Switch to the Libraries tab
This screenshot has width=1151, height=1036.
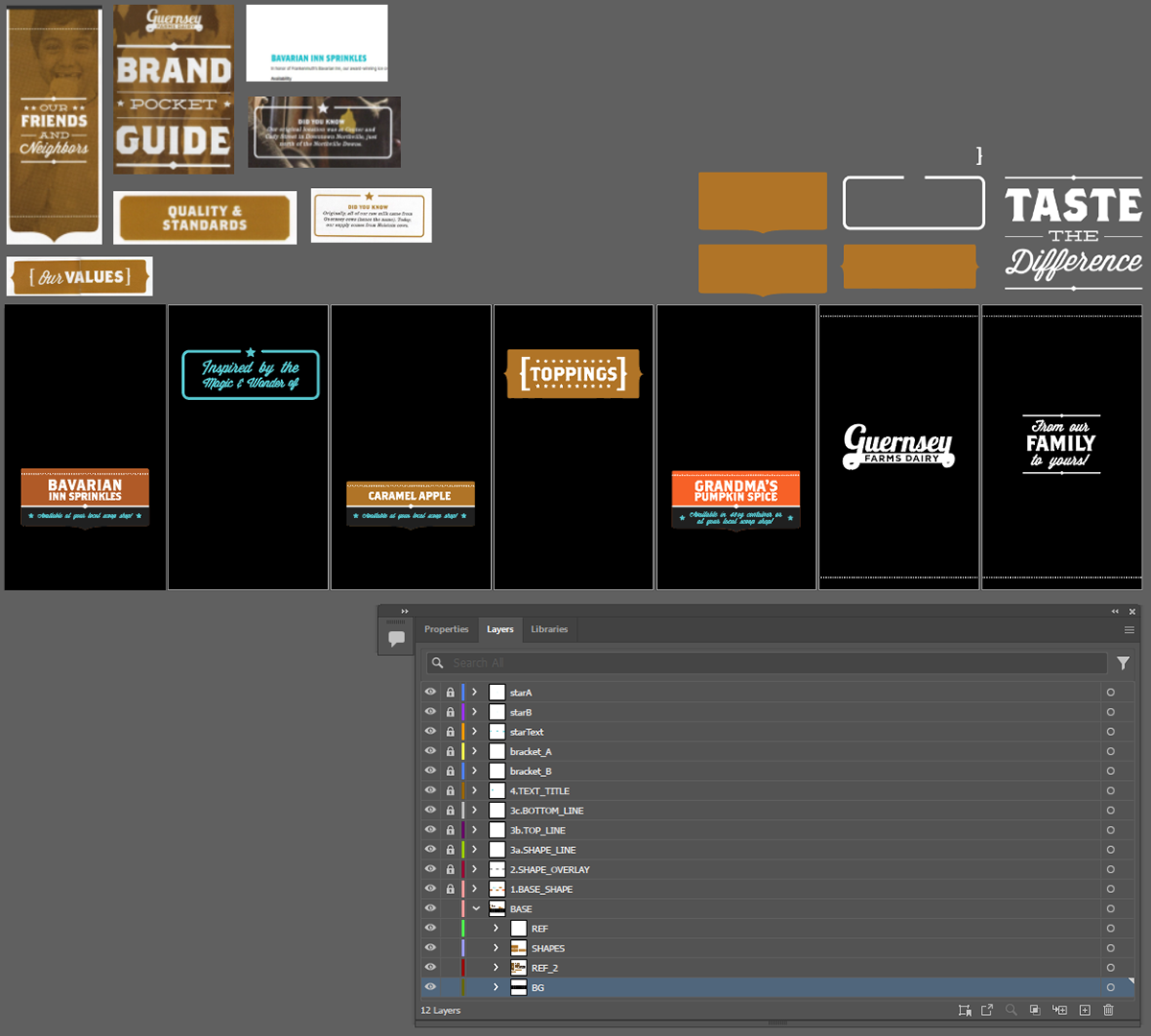click(x=549, y=629)
